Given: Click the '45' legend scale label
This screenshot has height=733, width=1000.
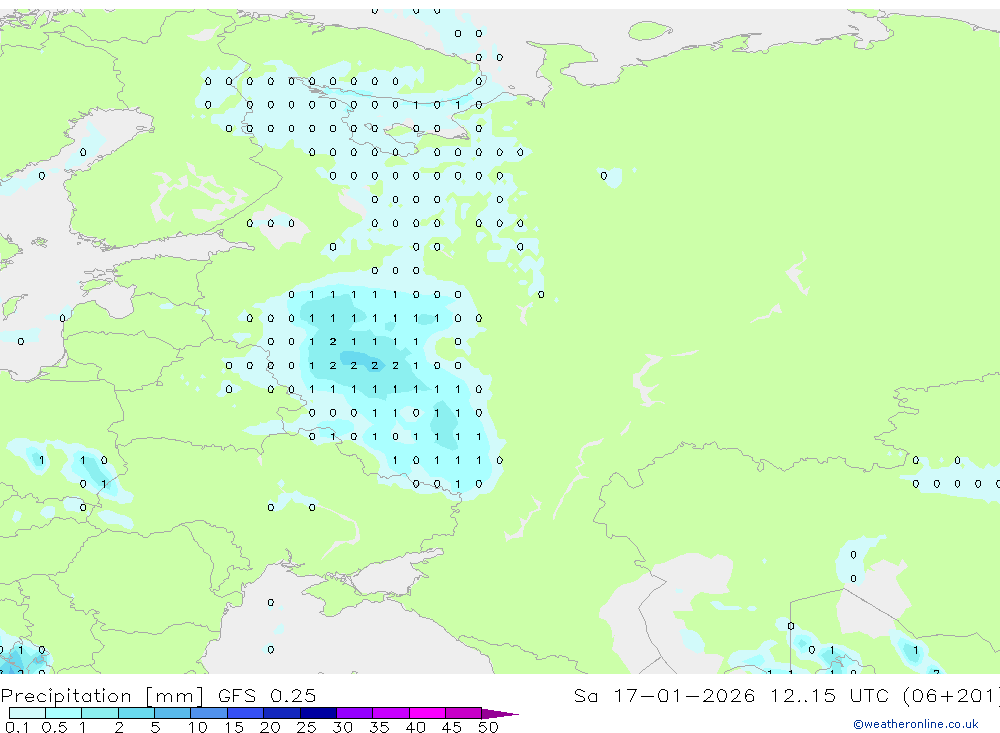Looking at the screenshot, I should point(452,727).
